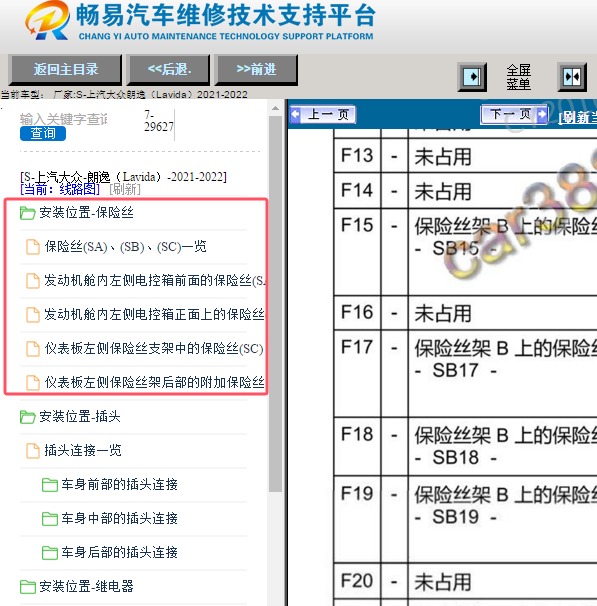This screenshot has height=606, width=597.
Task: Click the platform logo icon
Action: pos(48,20)
